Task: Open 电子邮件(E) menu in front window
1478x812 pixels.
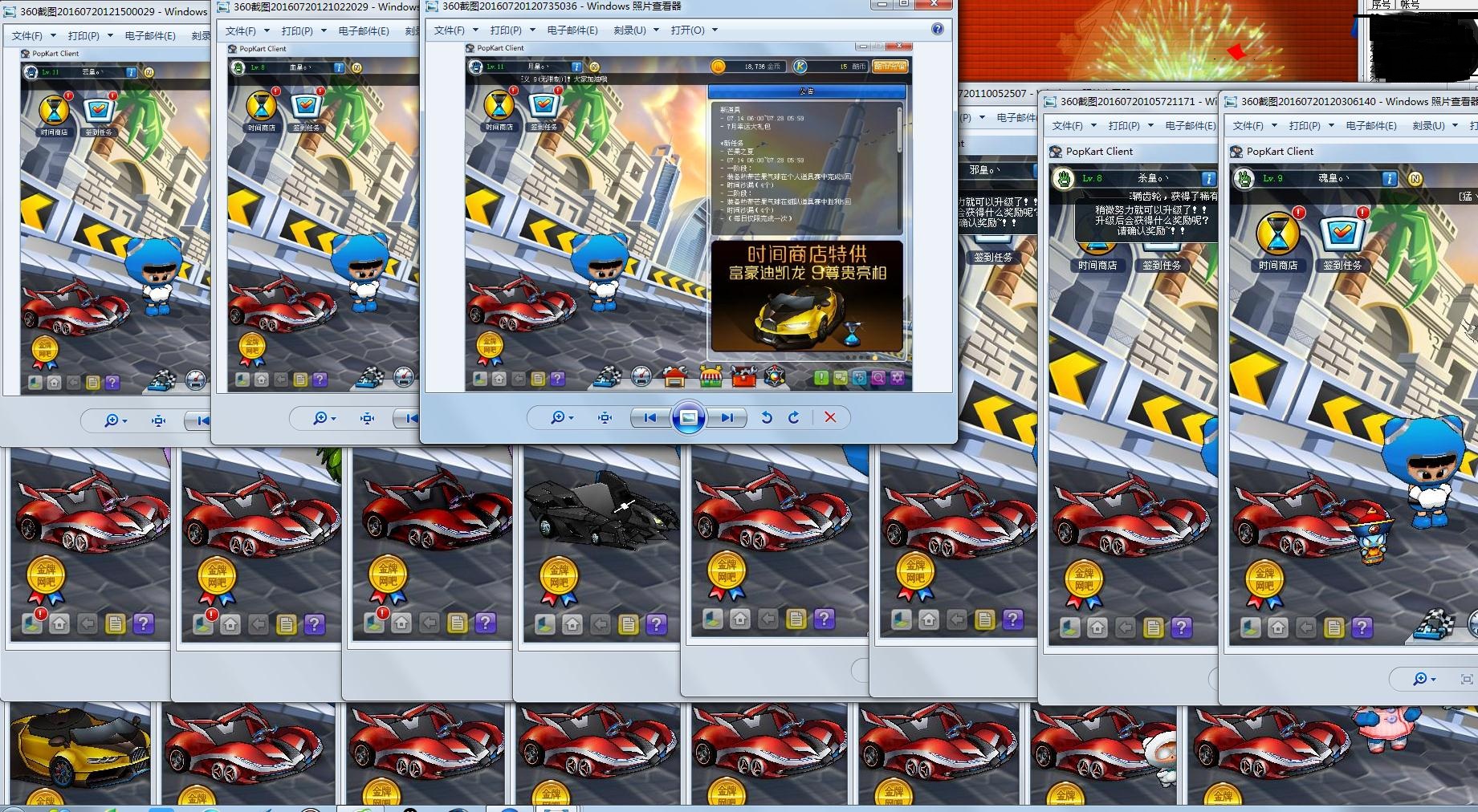Action: pyautogui.click(x=572, y=30)
